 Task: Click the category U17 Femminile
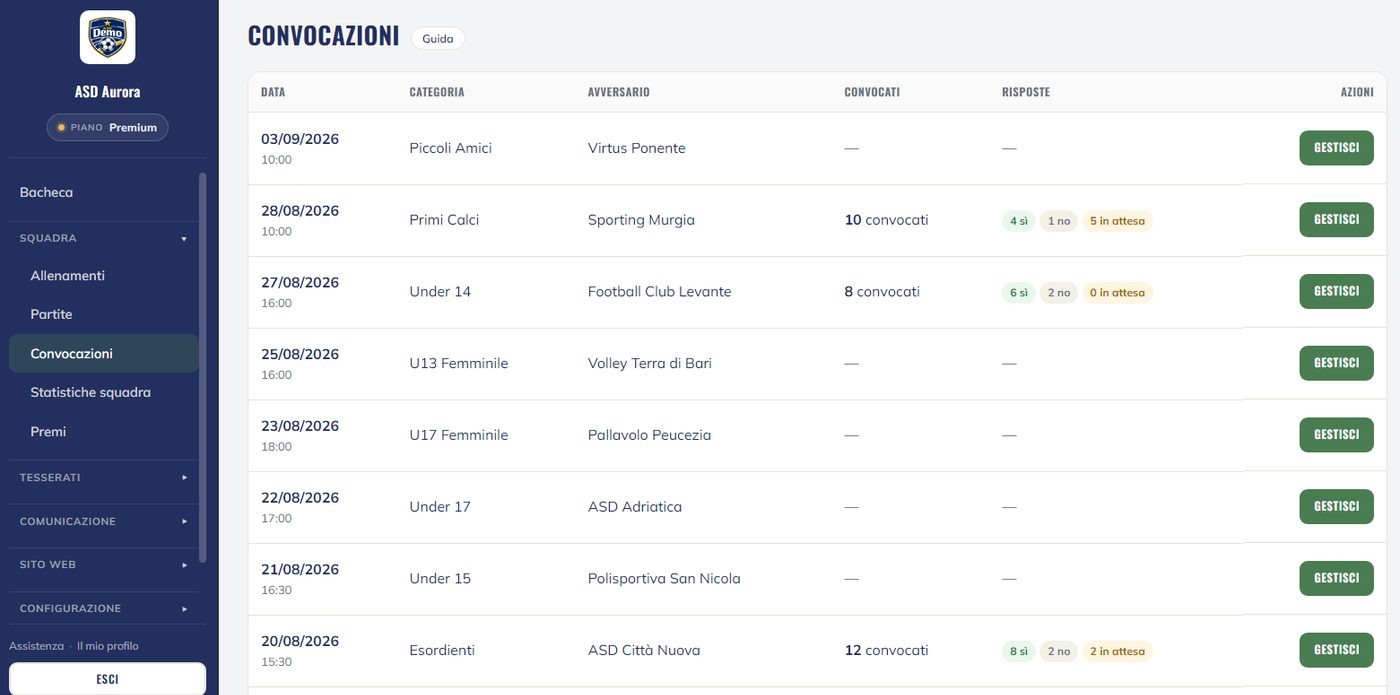point(458,435)
